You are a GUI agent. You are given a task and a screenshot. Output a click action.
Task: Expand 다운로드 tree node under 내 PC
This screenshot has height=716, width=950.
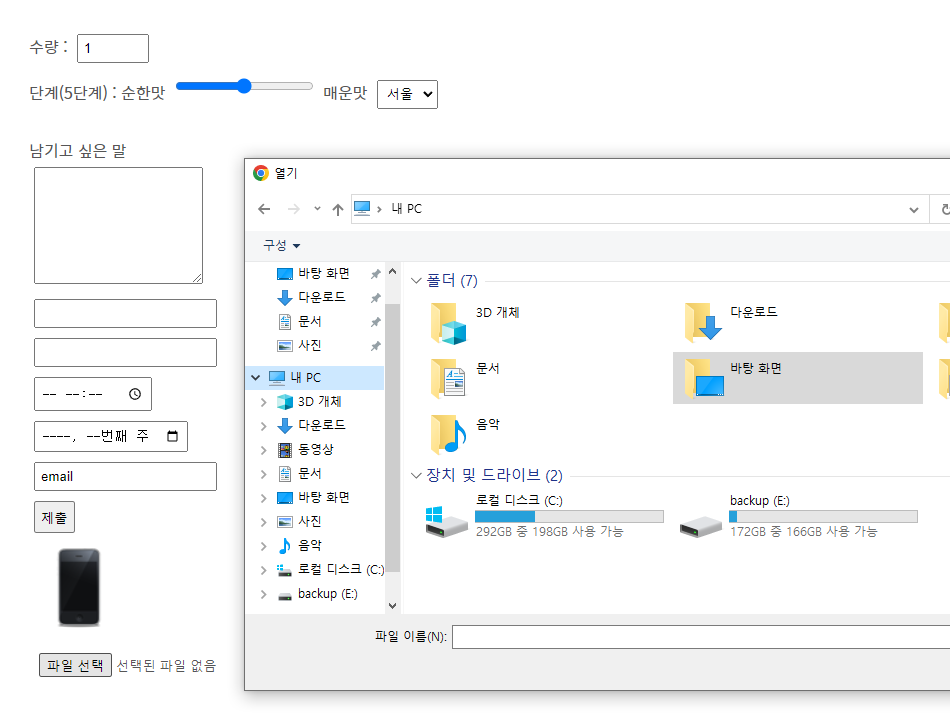264,426
